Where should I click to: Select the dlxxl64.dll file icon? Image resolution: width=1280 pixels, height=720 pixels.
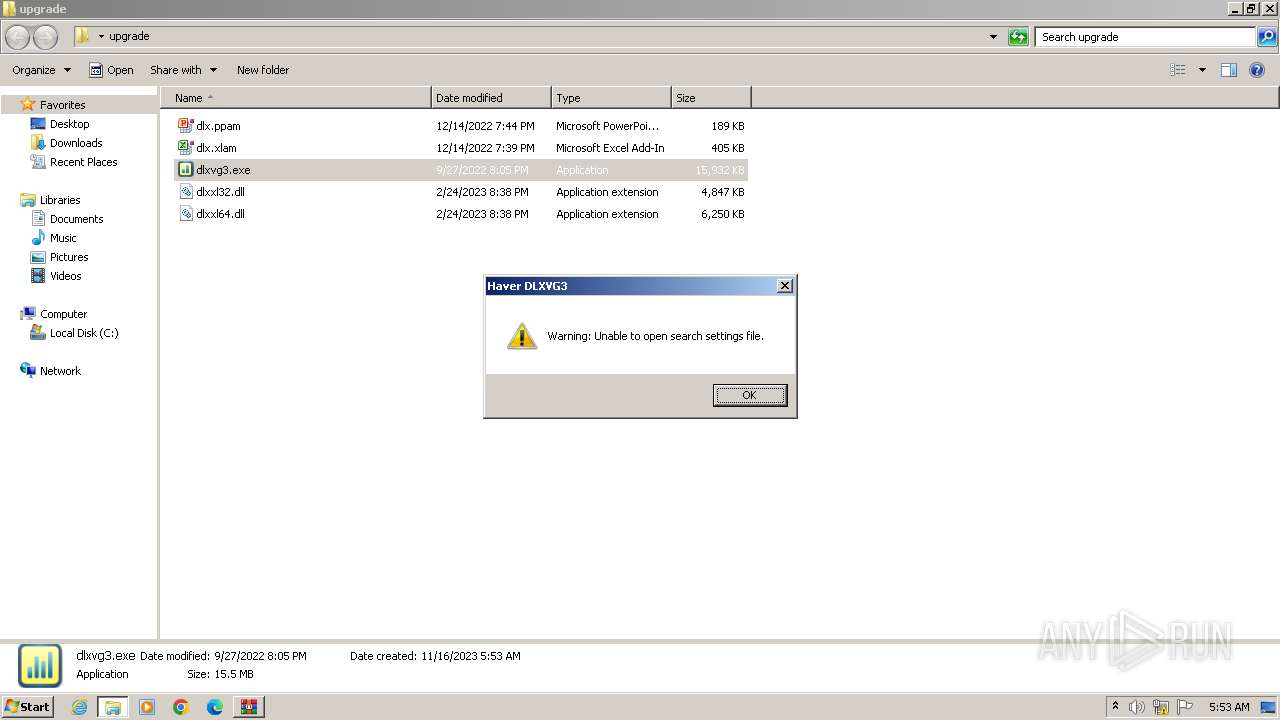tap(185, 214)
